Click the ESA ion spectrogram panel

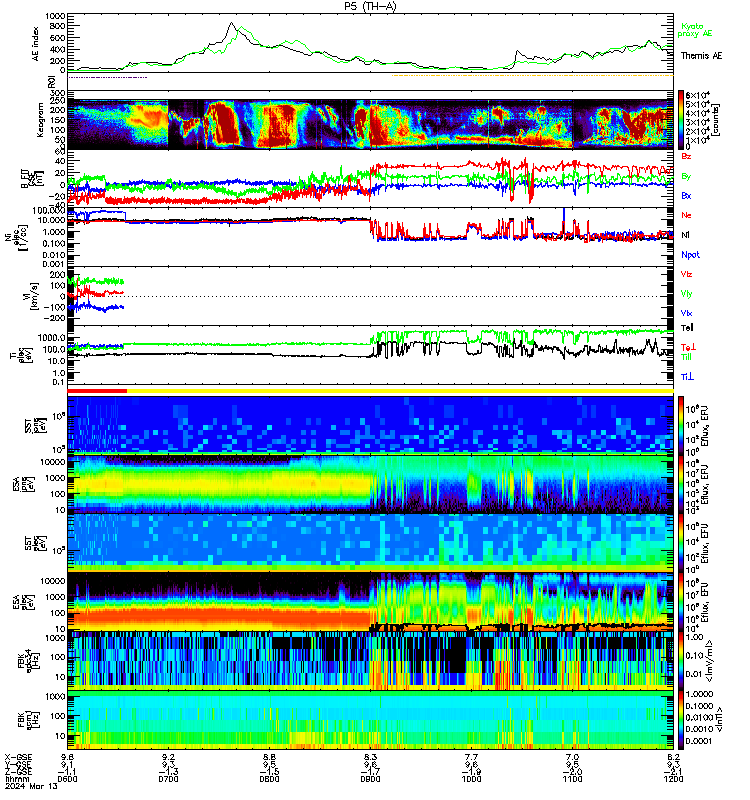pos(370,484)
